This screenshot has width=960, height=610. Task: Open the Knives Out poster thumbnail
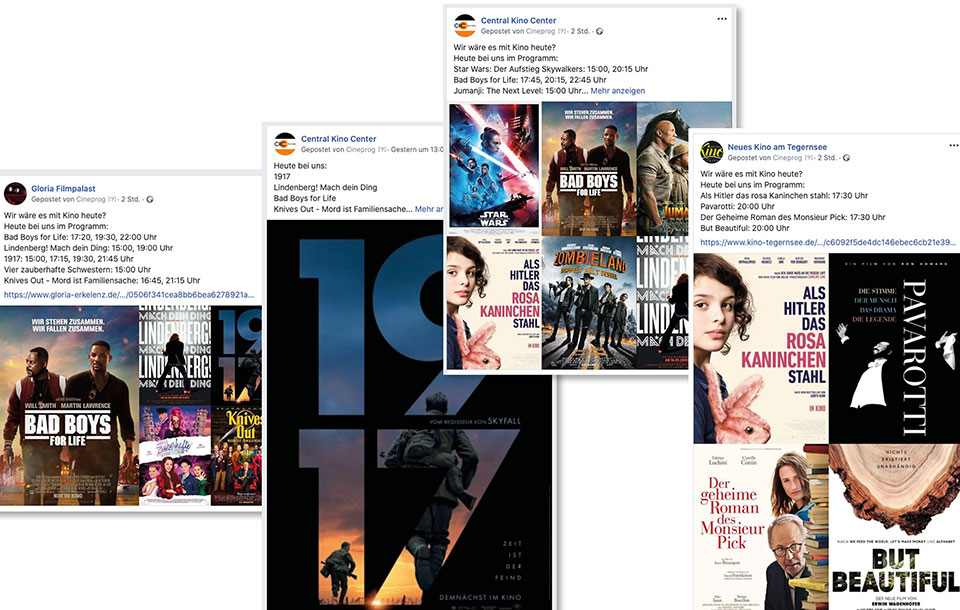click(236, 456)
